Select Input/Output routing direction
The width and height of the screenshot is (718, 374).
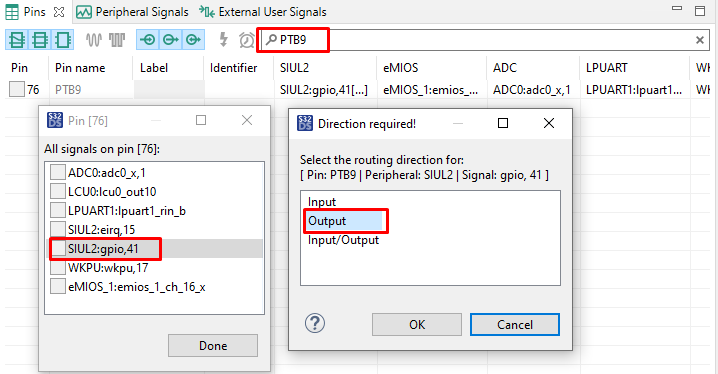pyautogui.click(x=343, y=240)
